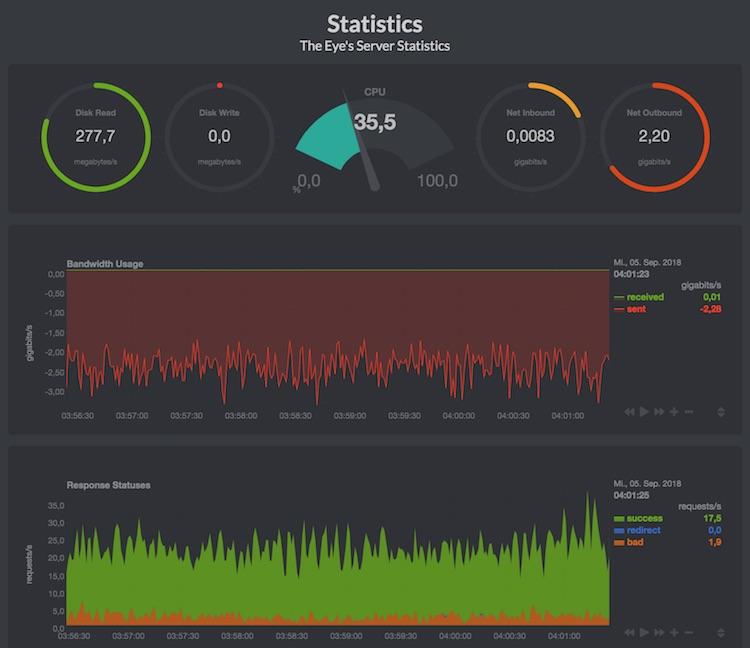Click 04:00:00 tick on Bandwidth Usage axis

click(459, 416)
